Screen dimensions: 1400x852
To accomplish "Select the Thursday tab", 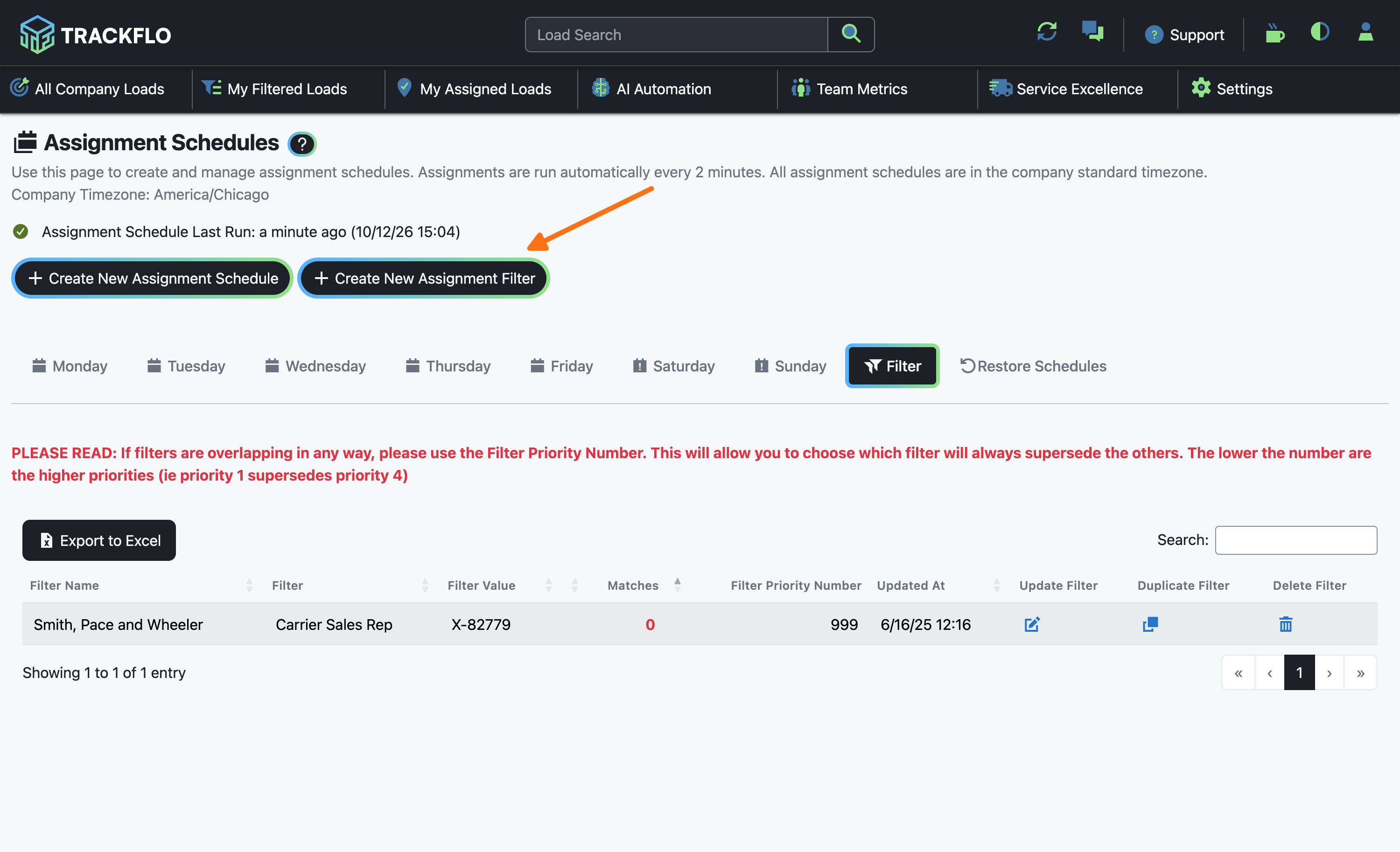I will click(x=448, y=366).
